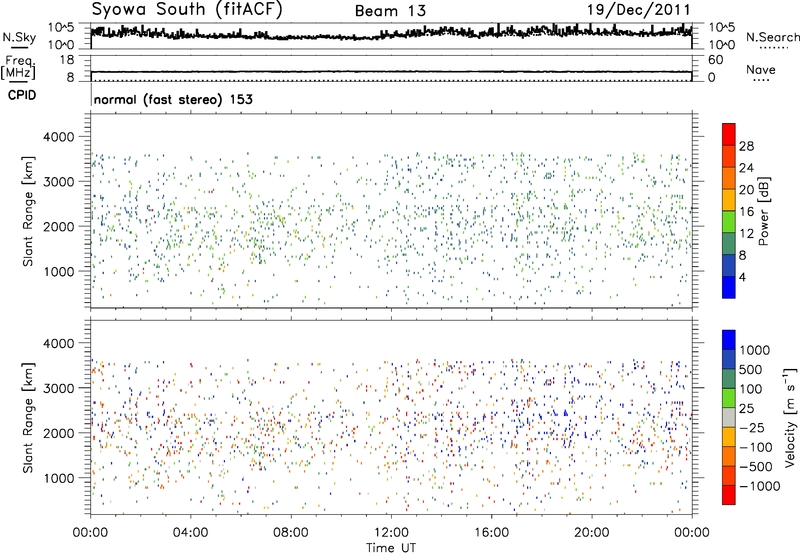
Task: Click the '08:00' time axis tick label
Action: [x=291, y=533]
